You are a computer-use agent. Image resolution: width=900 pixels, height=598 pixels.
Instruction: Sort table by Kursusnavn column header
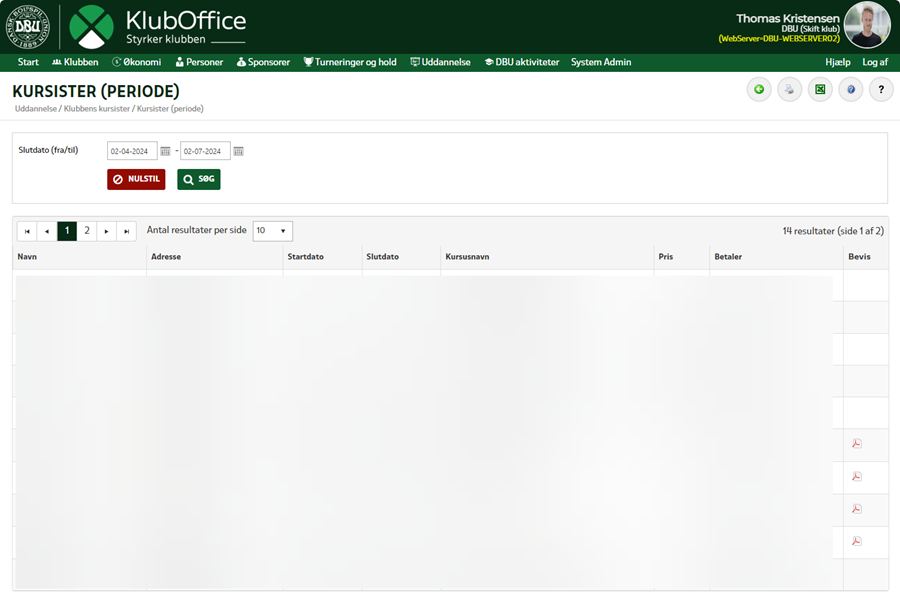tap(467, 257)
